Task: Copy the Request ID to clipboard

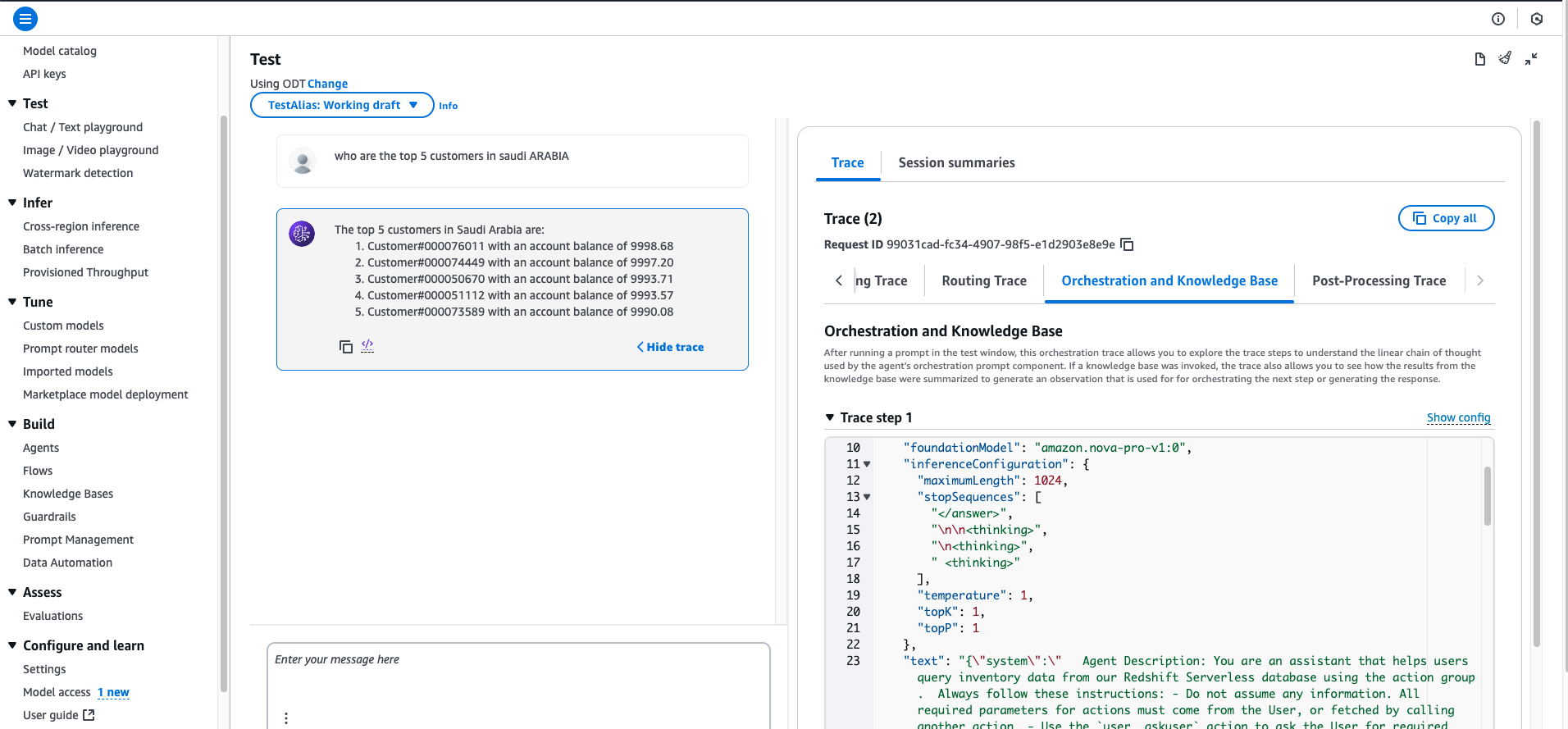Action: (x=1127, y=244)
